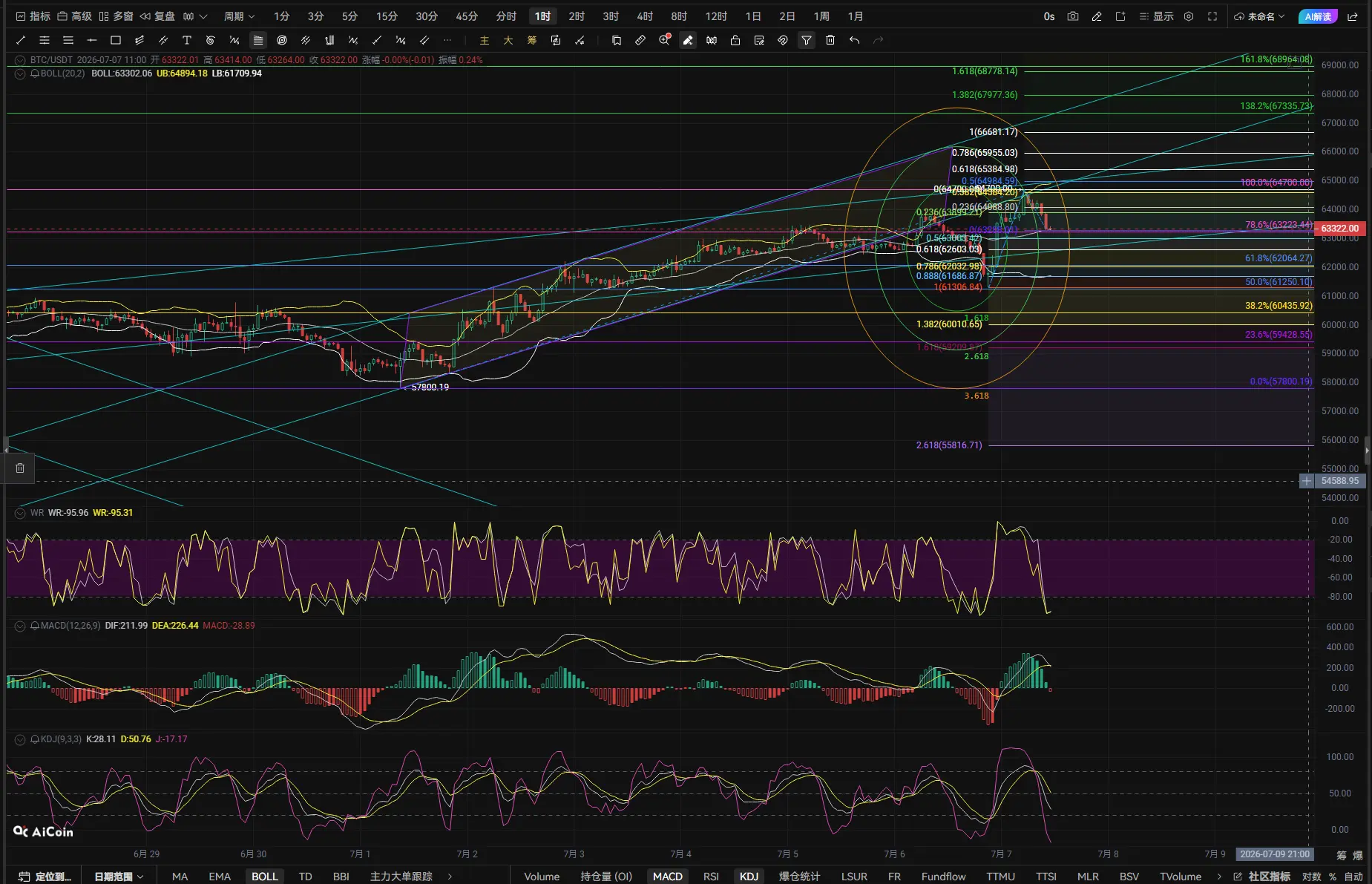The height and width of the screenshot is (884, 1372).
Task: Take a chart screenshot with camera icon
Action: (x=1073, y=16)
